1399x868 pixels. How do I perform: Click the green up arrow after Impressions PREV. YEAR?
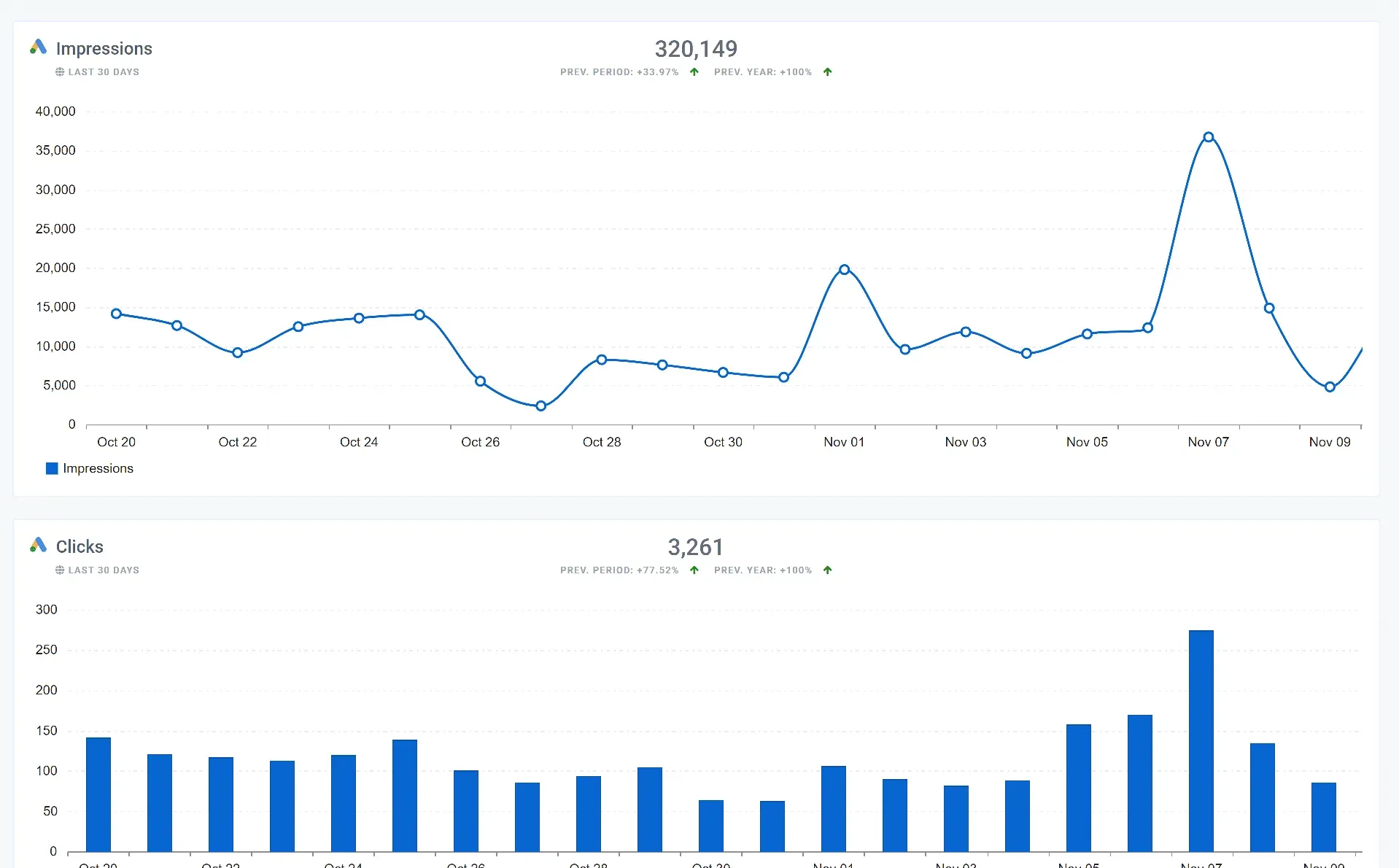827,72
